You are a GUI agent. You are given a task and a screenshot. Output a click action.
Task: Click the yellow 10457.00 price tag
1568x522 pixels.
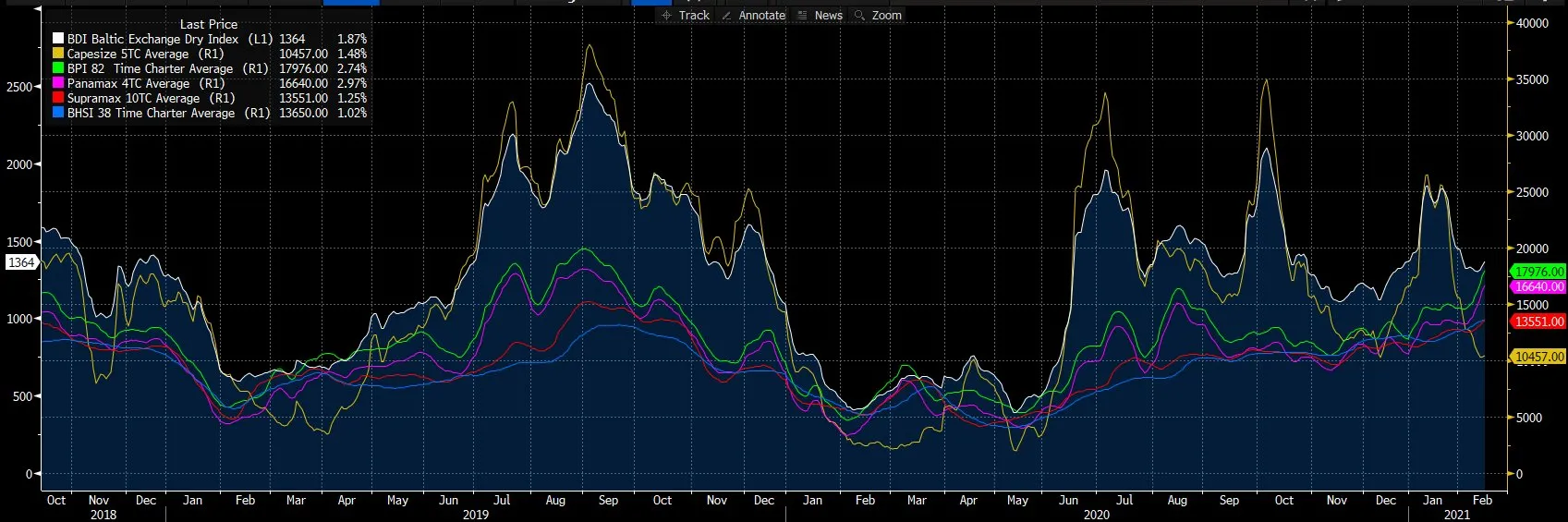1538,357
